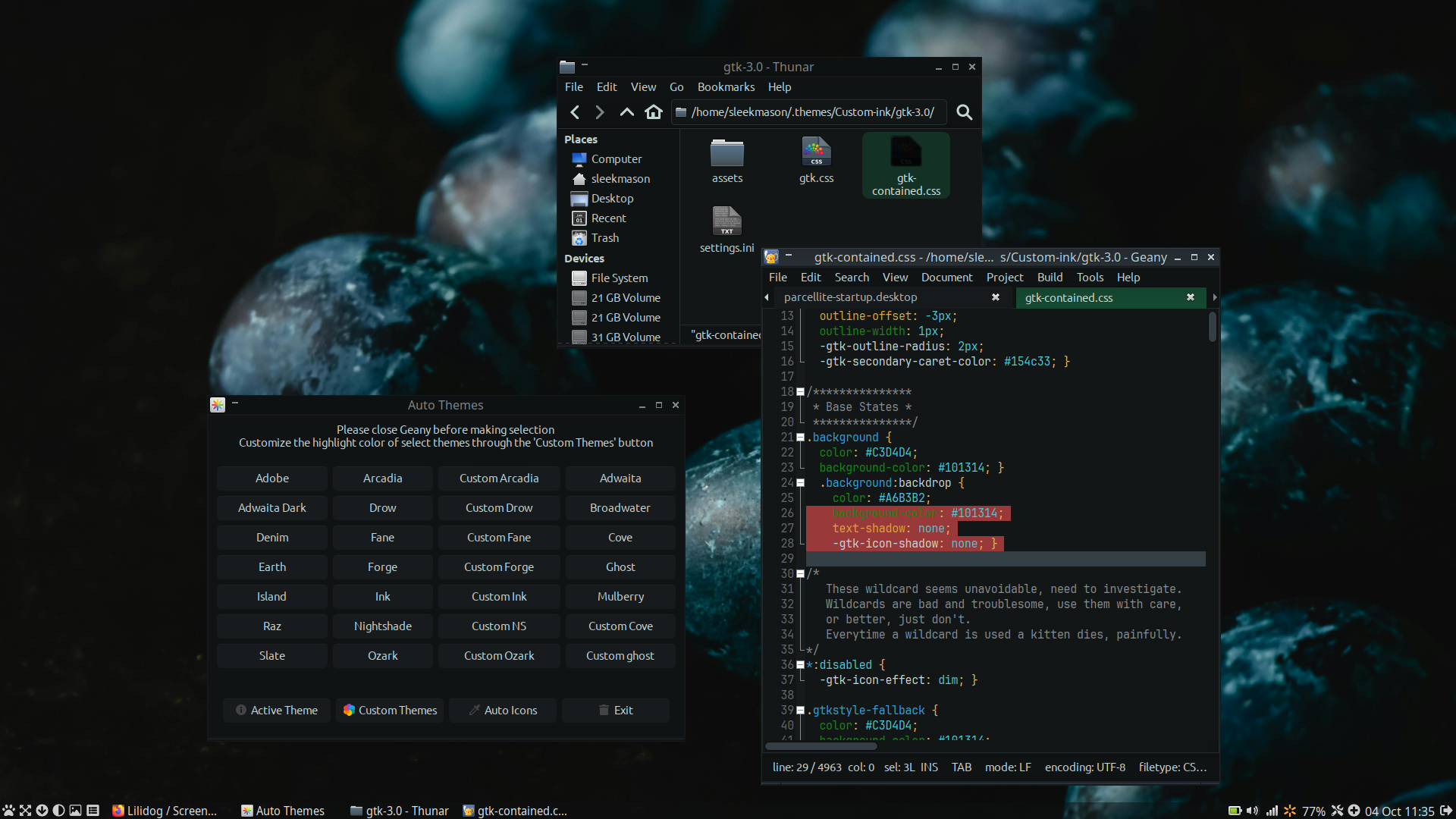Collapse the .gtkstyle-fallback fold at line 39
1456x819 pixels.
800,711
